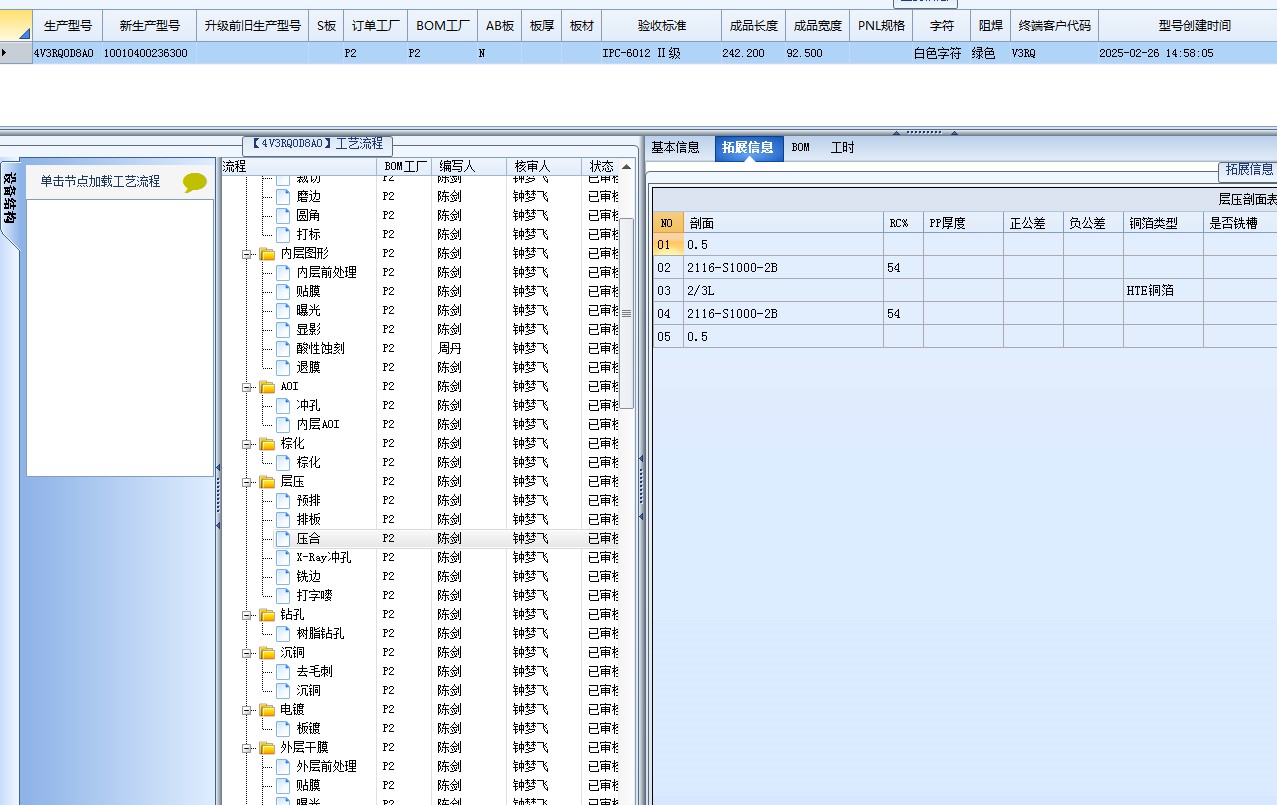Viewport: 1277px width, 805px height.
Task: Click the process tree vertical scrollbar thumb
Action: tap(627, 313)
